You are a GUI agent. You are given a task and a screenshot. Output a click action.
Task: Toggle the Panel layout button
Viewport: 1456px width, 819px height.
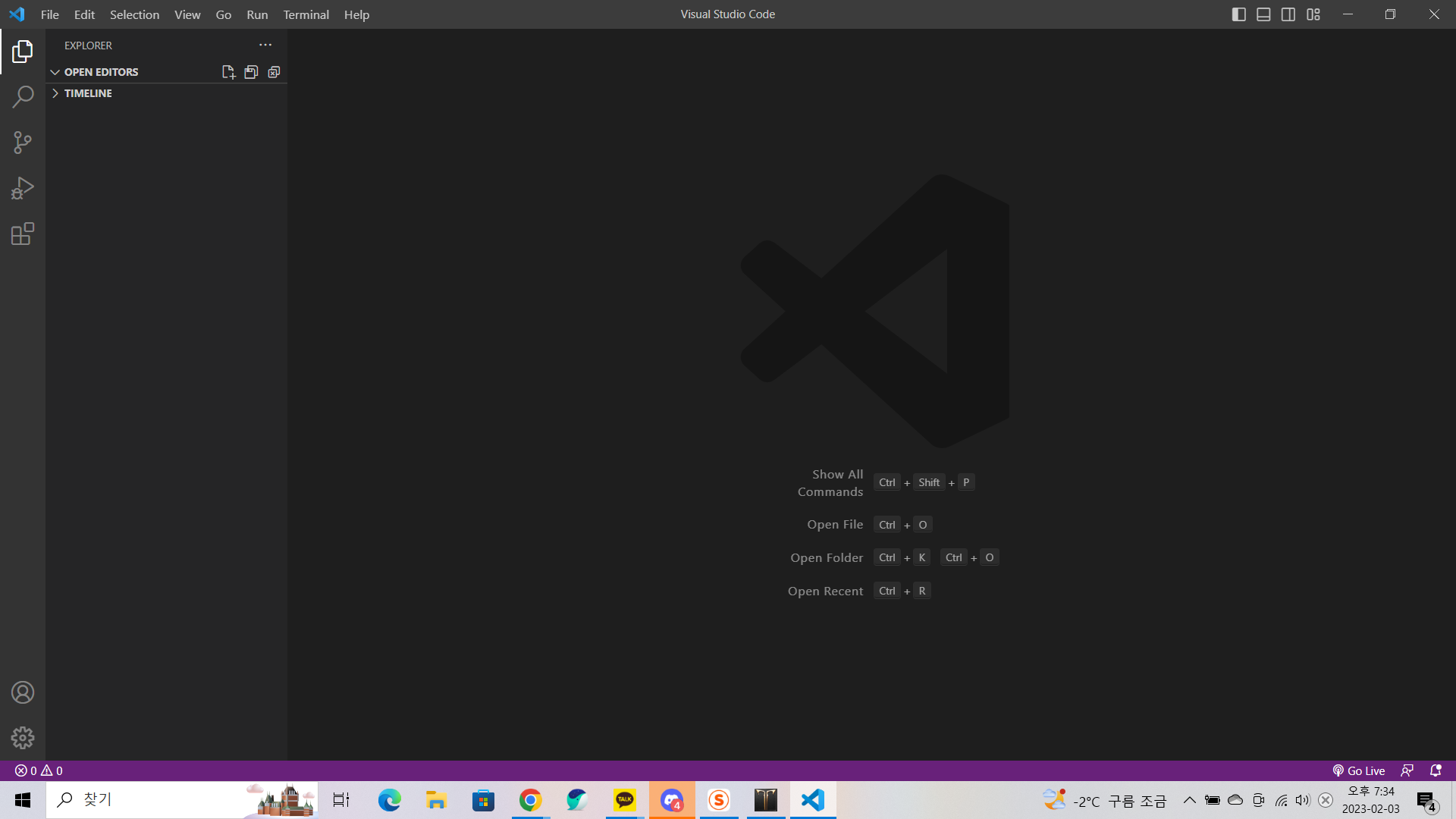point(1263,14)
